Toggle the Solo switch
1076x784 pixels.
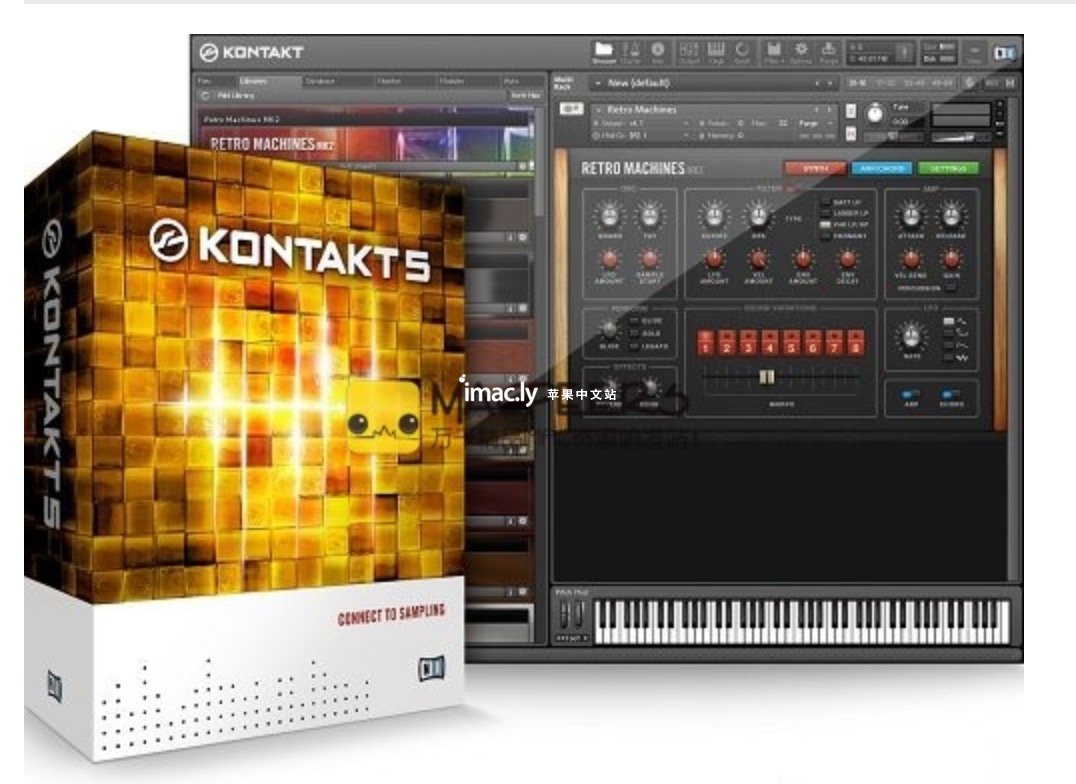point(634,333)
